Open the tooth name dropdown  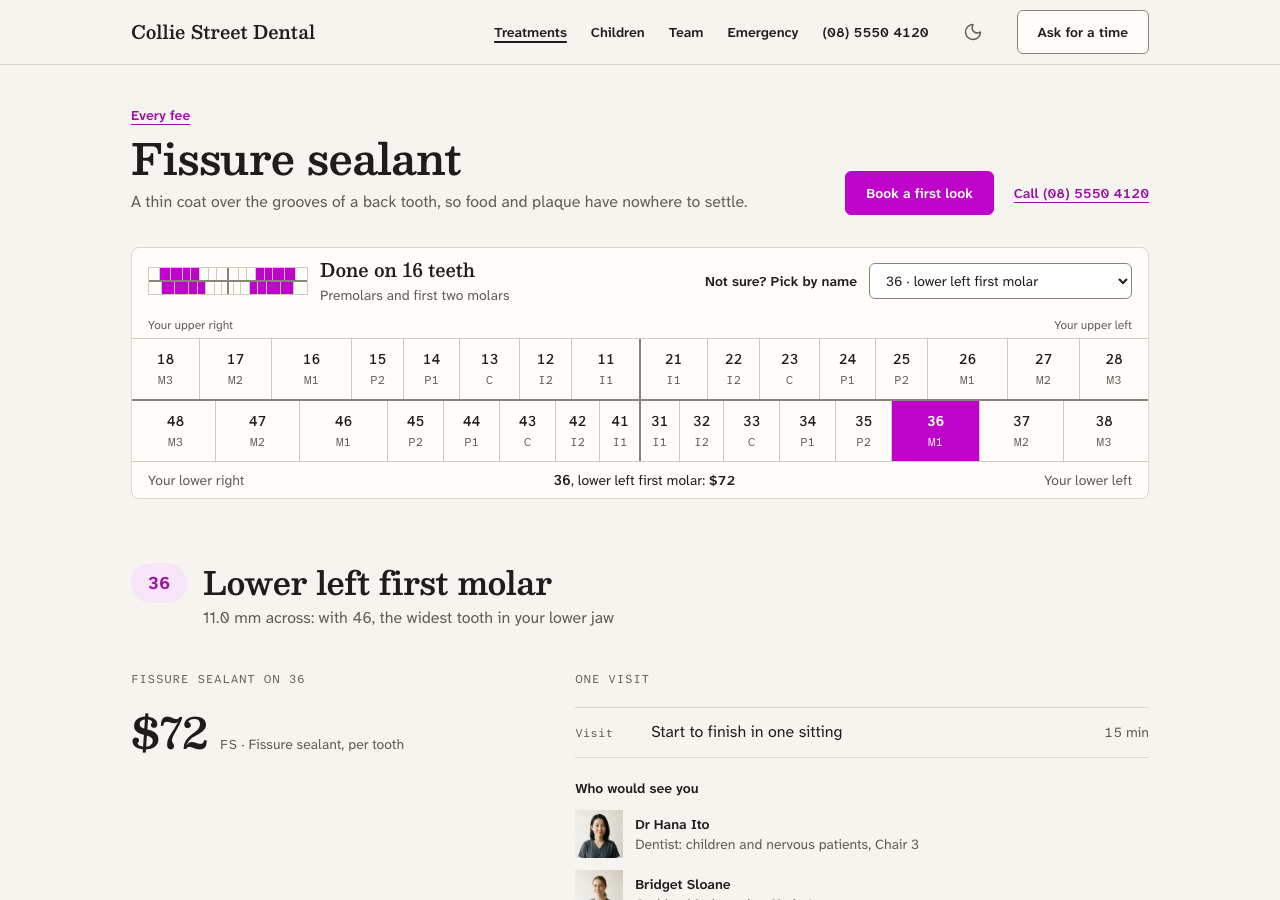(1000, 281)
